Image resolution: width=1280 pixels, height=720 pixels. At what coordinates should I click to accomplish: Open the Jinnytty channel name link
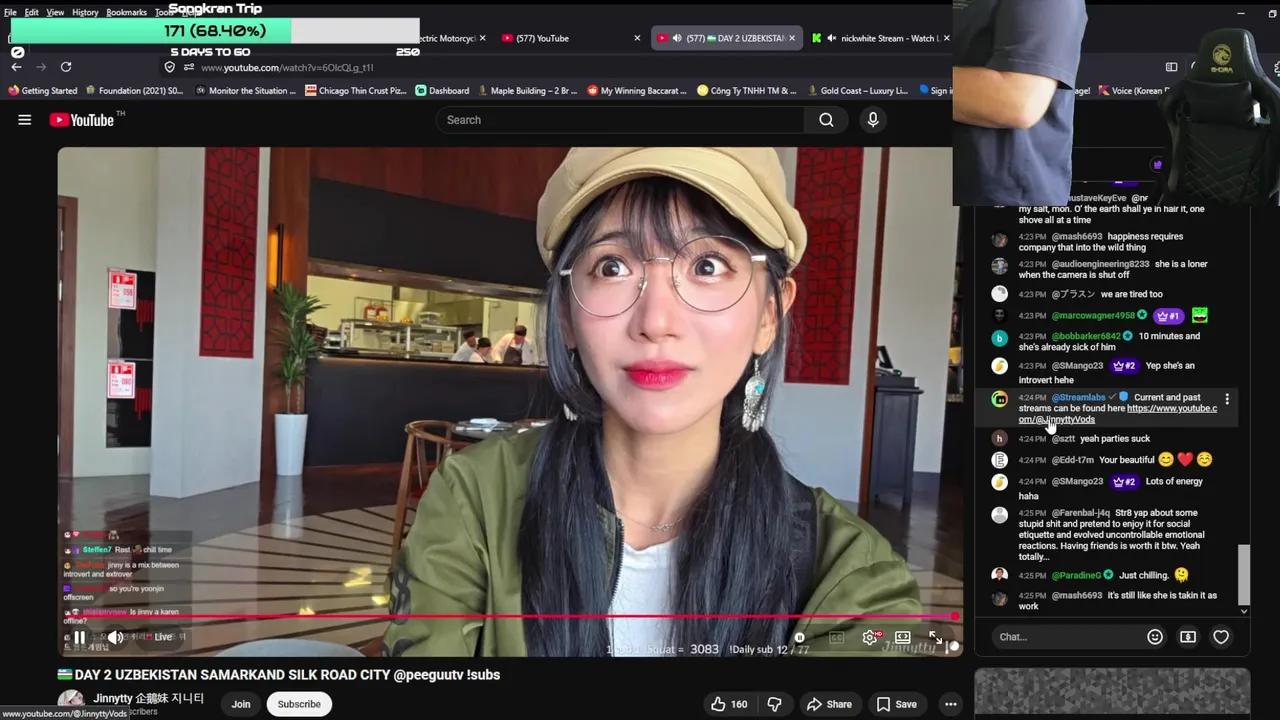click(148, 698)
